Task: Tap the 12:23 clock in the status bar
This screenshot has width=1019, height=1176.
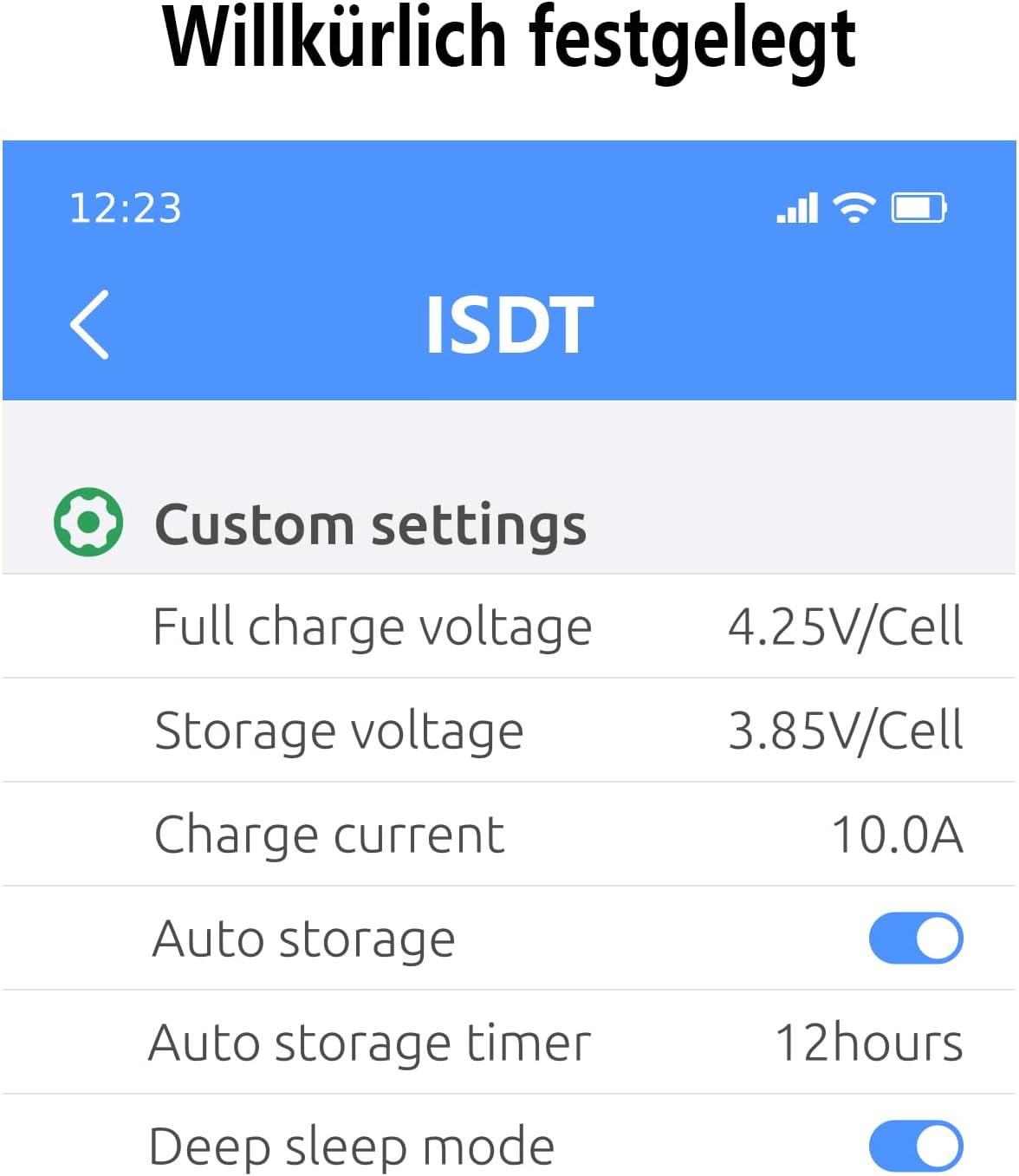Action: pos(126,209)
